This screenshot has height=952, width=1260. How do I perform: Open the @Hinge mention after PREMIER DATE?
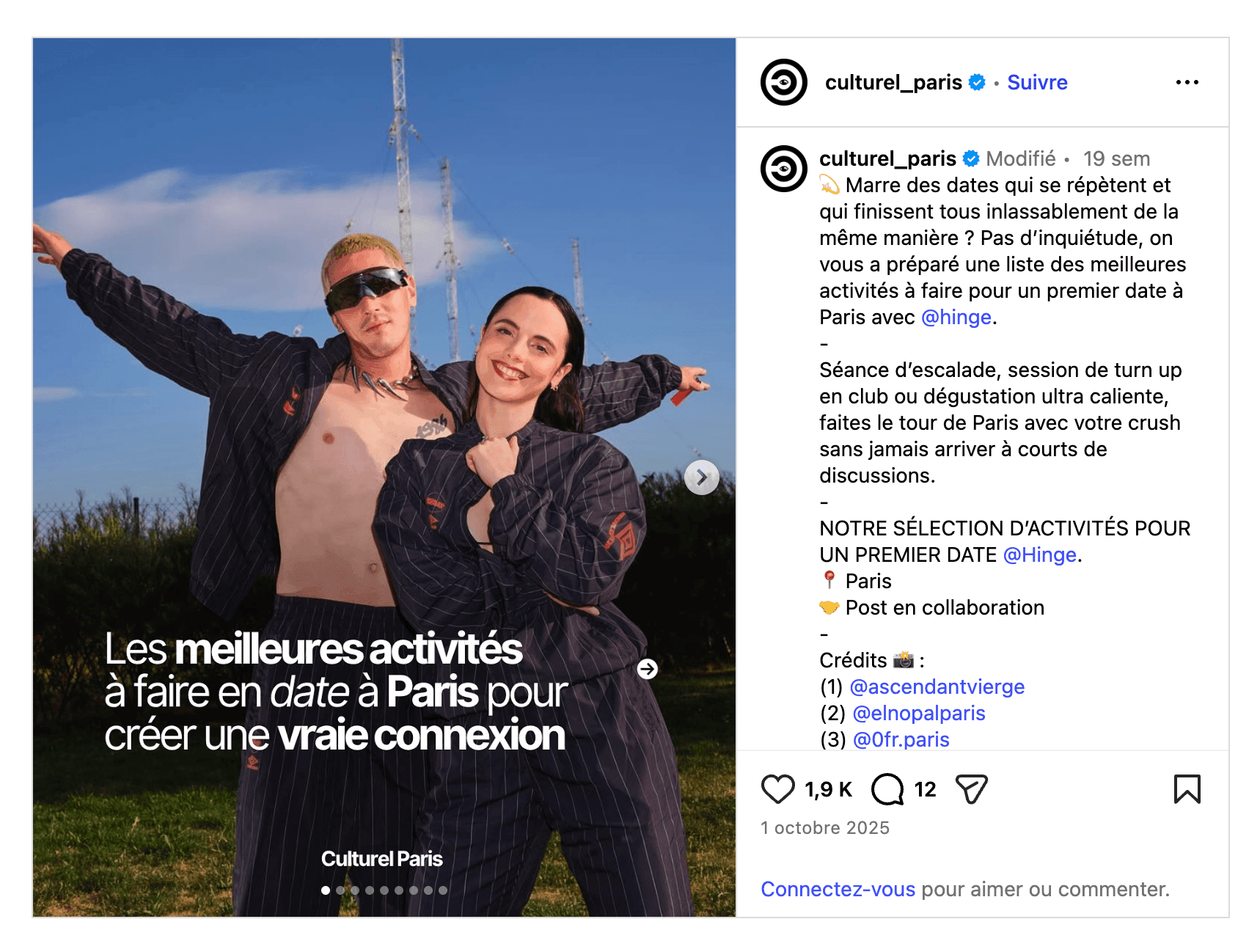click(1039, 554)
